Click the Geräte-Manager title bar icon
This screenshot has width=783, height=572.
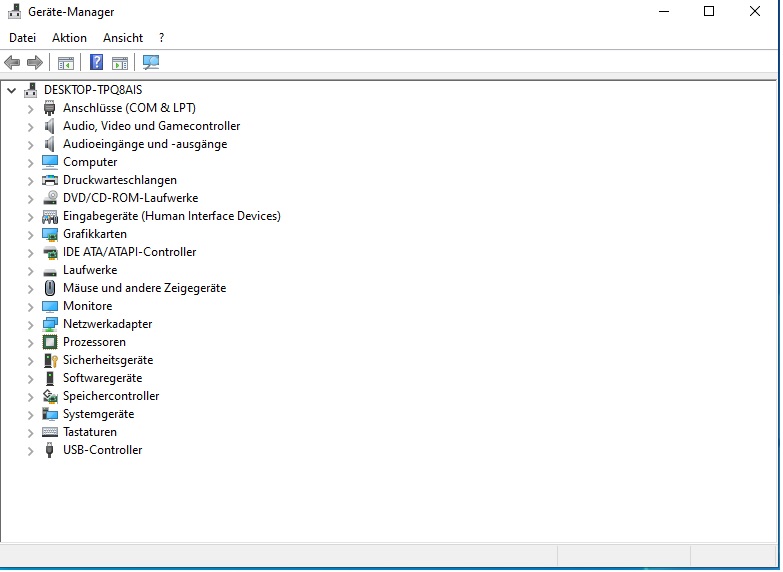coord(14,11)
